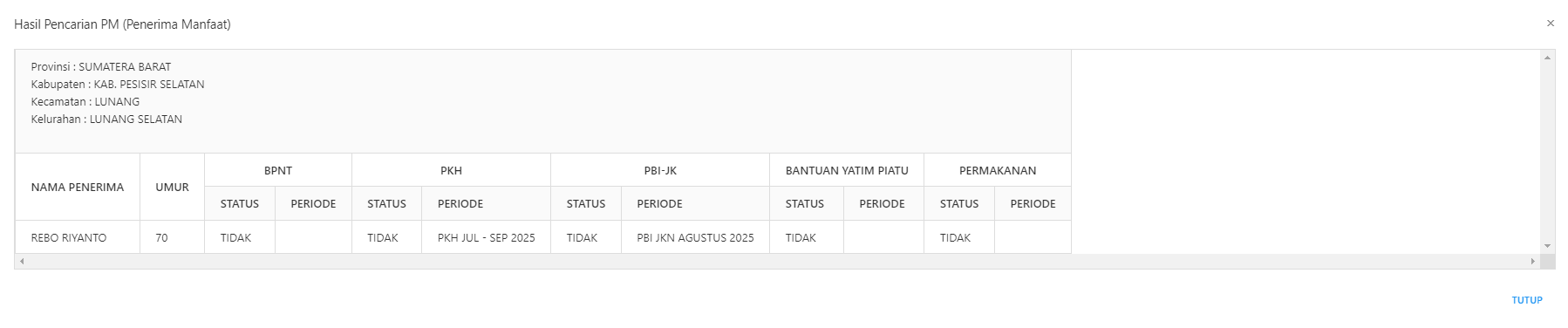Click the BANTUAN YATIM PIATU header
The height and width of the screenshot is (328, 1568).
[847, 170]
